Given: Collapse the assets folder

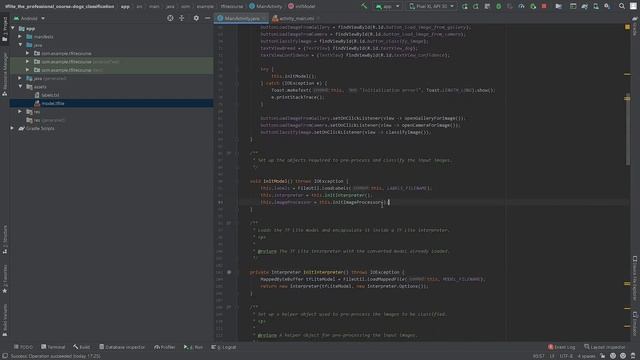Looking at the screenshot, I should [20, 87].
